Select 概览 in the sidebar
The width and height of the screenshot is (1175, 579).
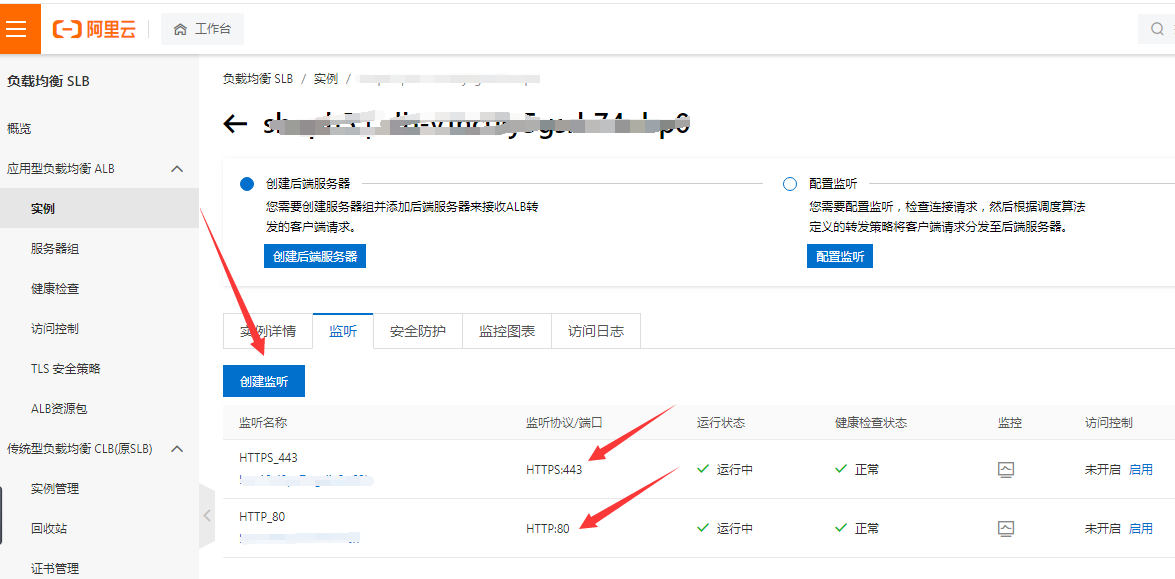19,129
